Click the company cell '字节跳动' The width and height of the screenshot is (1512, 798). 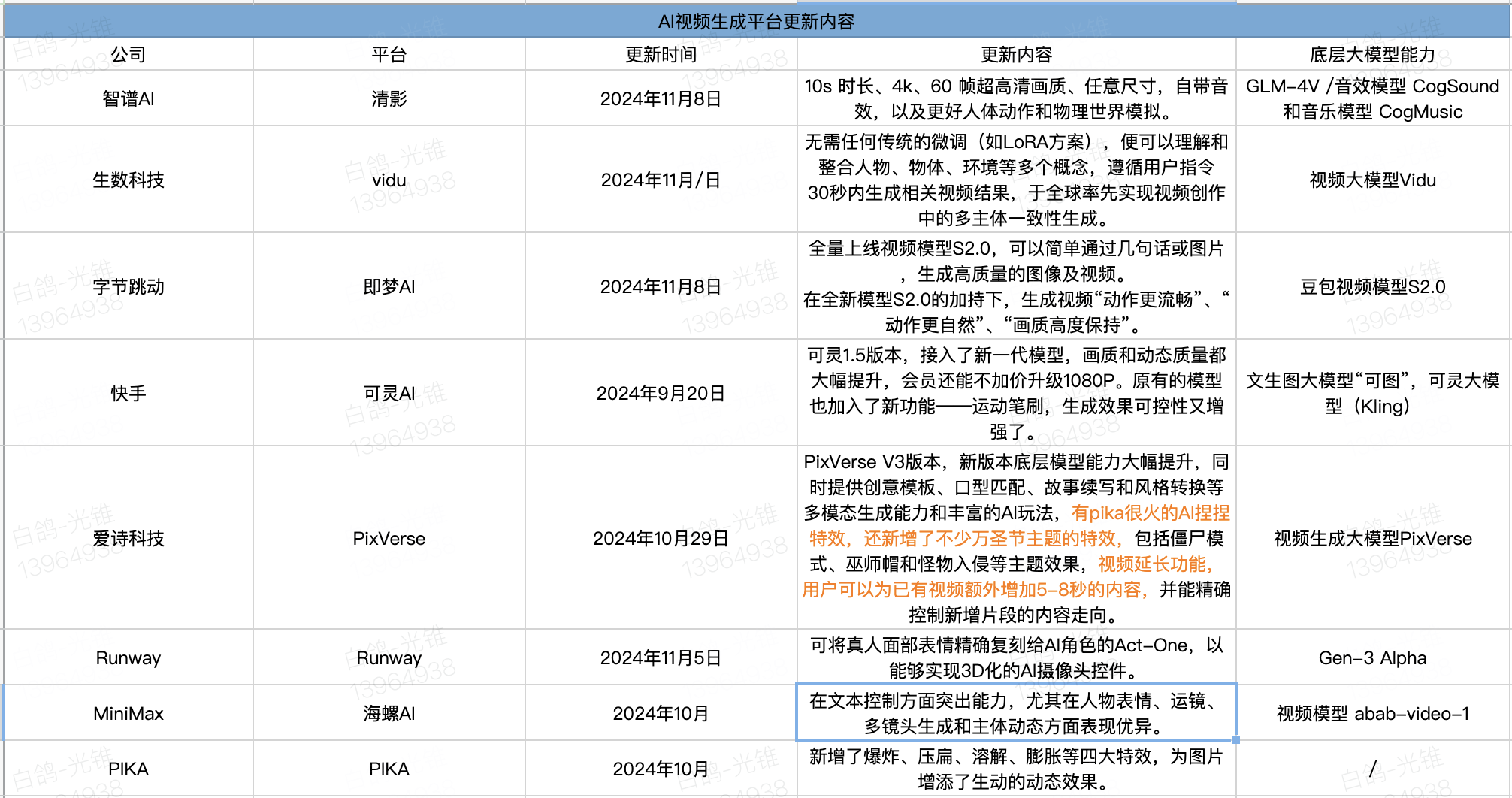[129, 286]
